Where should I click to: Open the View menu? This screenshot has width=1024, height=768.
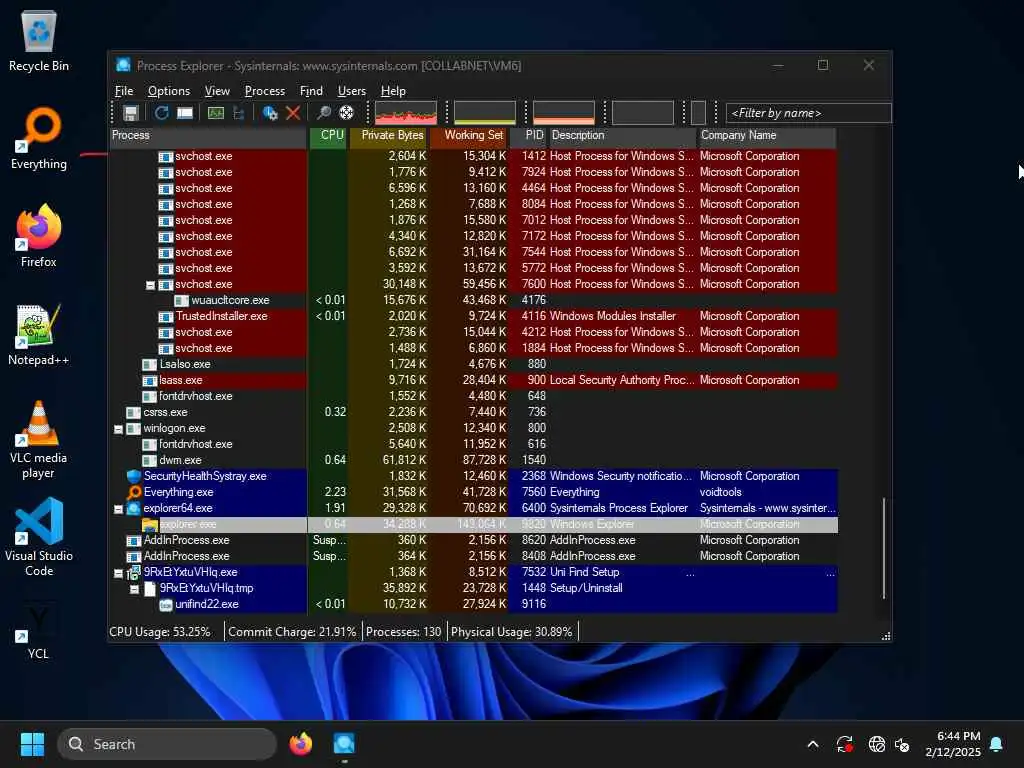(x=217, y=91)
